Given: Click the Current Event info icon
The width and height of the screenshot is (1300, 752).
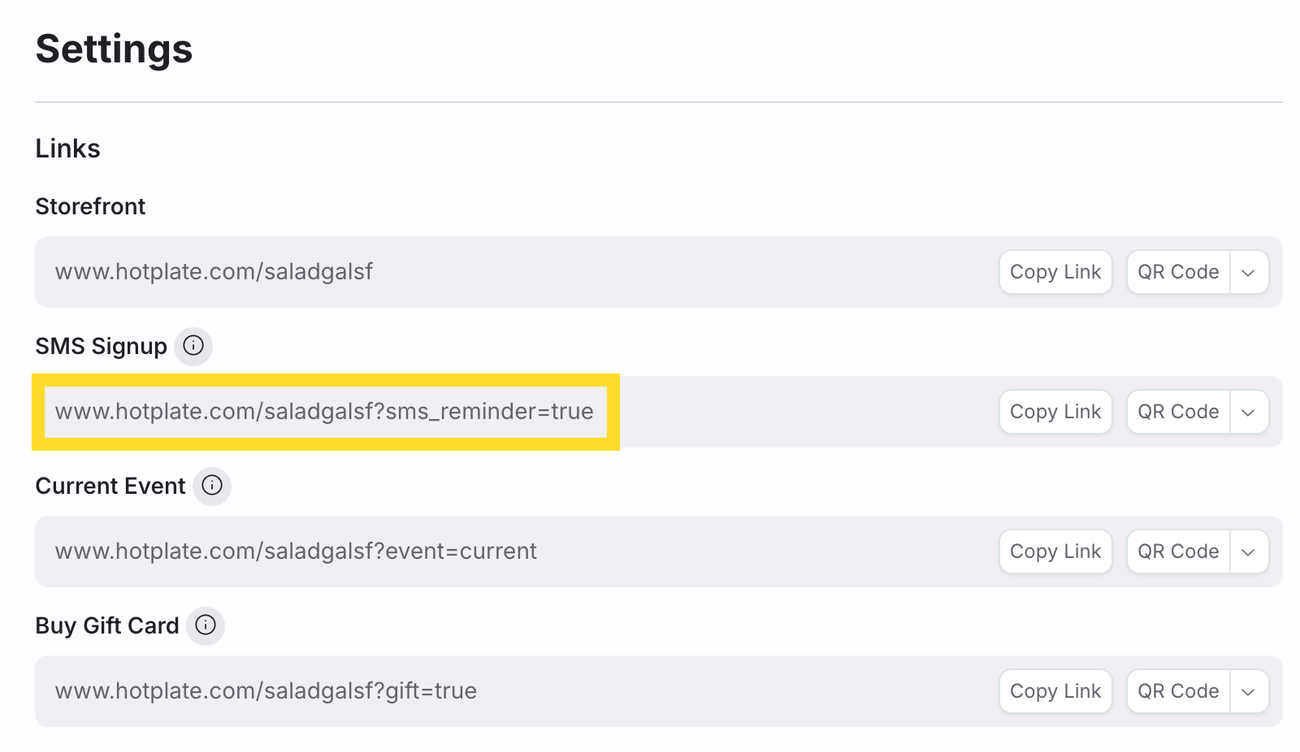Looking at the screenshot, I should pos(212,486).
